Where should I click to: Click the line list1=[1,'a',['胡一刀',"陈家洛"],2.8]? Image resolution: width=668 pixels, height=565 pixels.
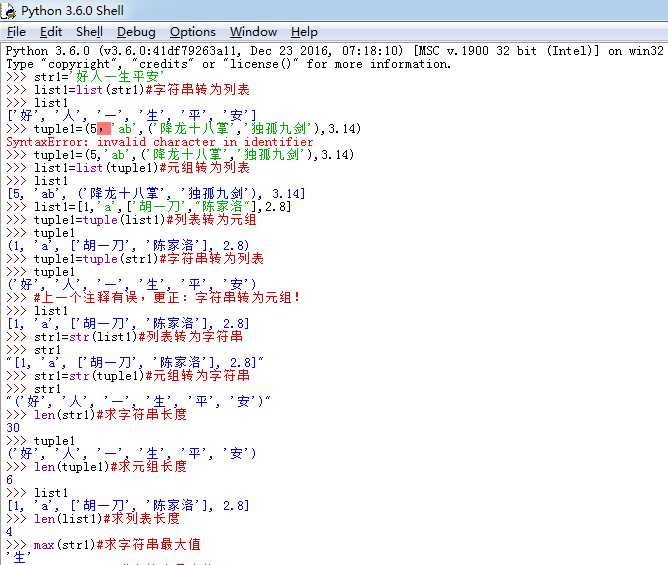(162, 207)
